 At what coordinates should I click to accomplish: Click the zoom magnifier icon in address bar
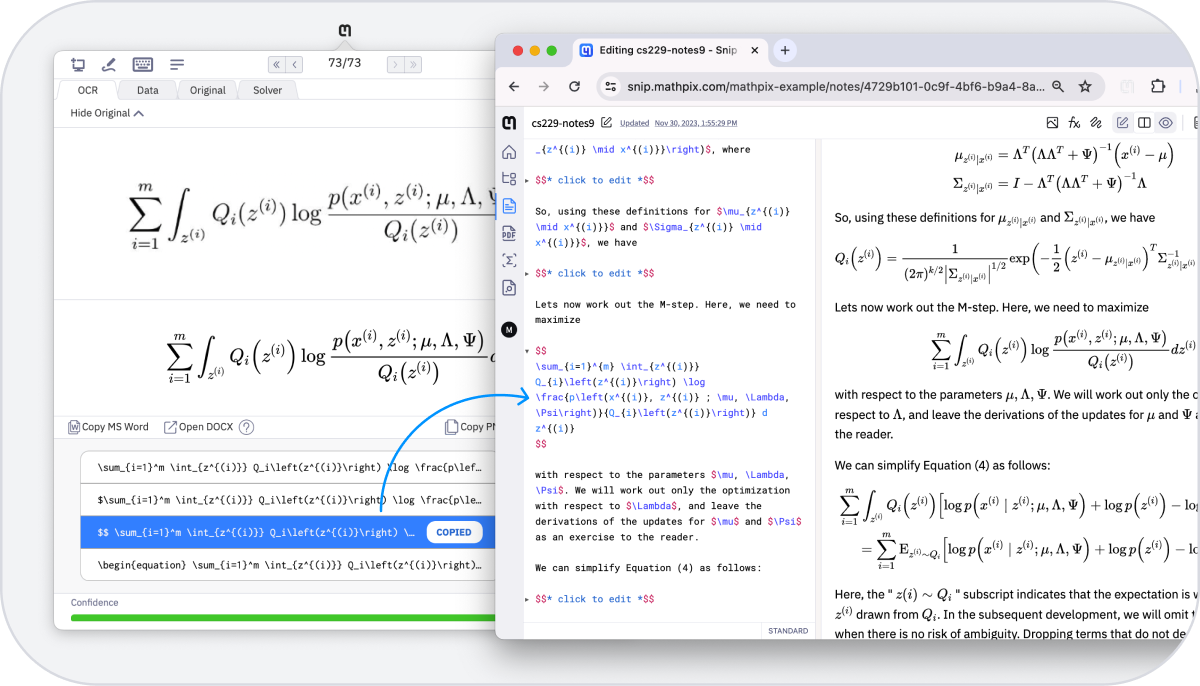pos(1057,87)
